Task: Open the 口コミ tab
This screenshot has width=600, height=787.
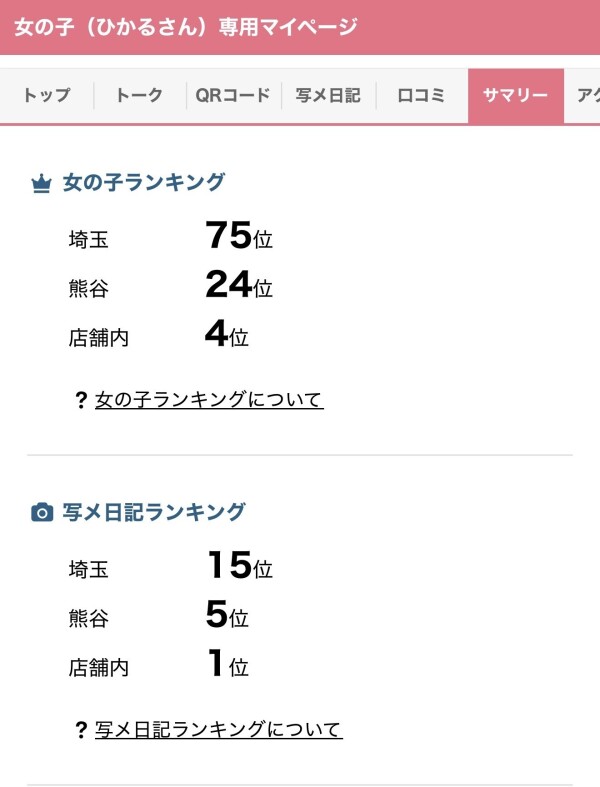Action: (x=421, y=96)
